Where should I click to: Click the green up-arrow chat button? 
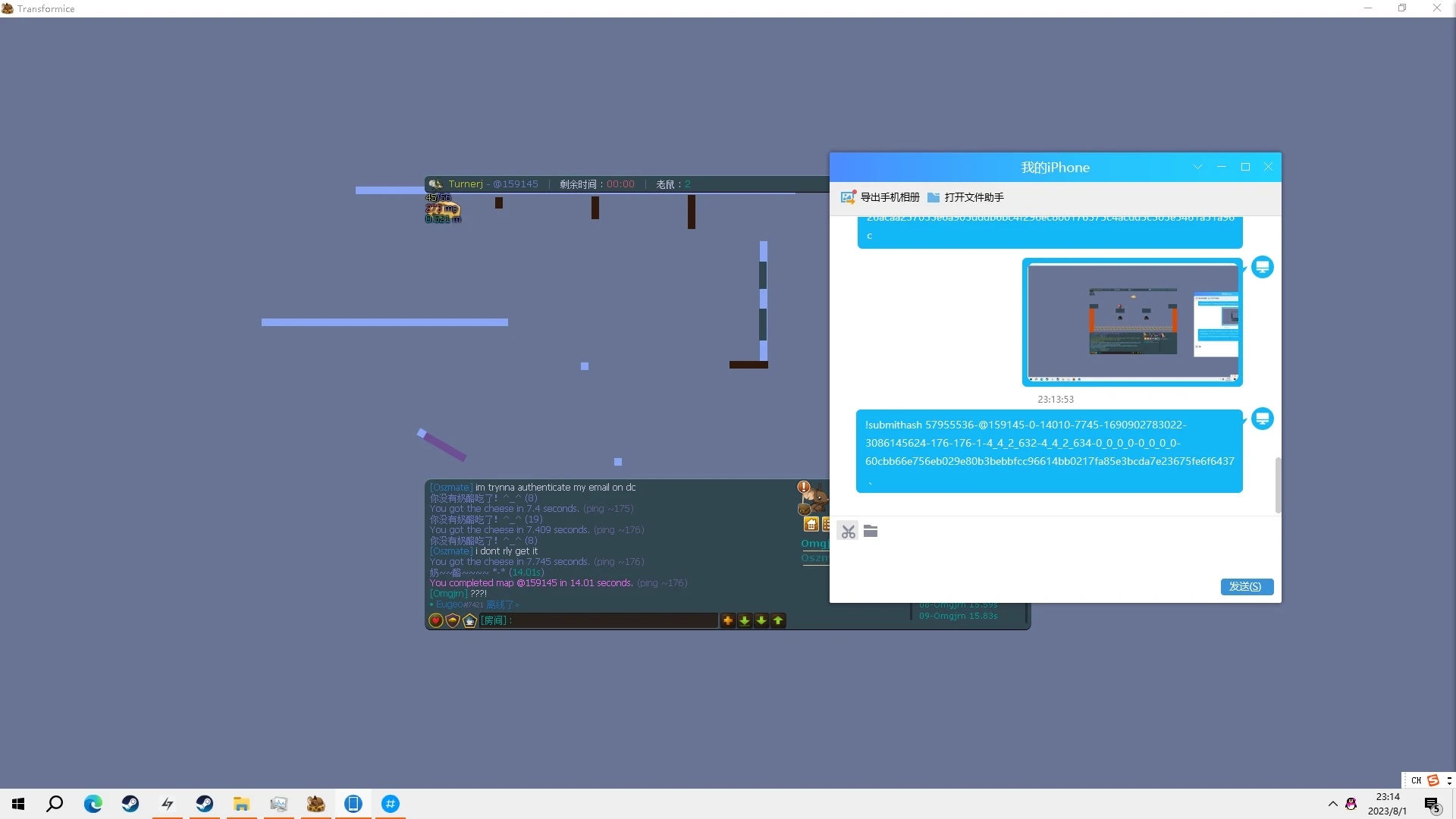pyautogui.click(x=778, y=620)
